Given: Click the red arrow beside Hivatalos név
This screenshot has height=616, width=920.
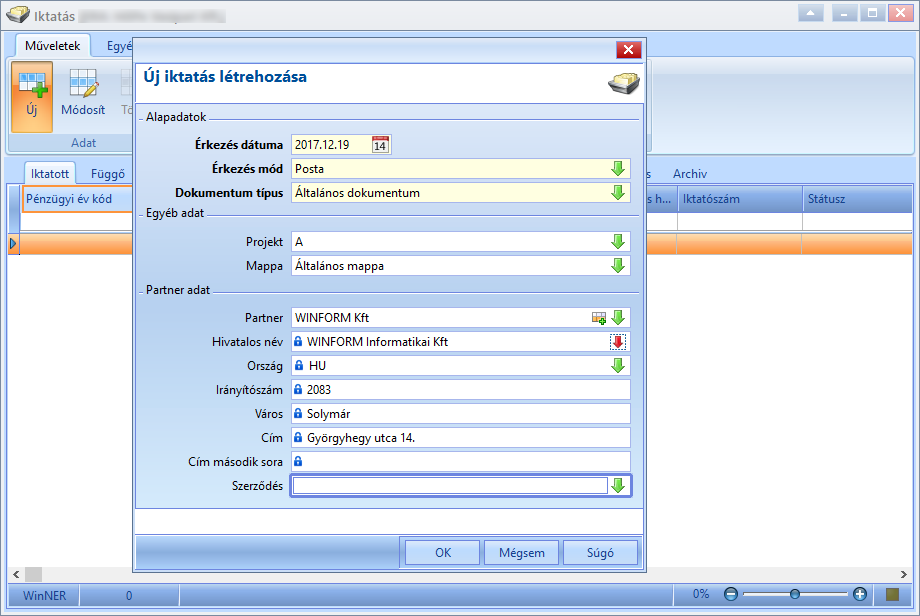Looking at the screenshot, I should [618, 342].
